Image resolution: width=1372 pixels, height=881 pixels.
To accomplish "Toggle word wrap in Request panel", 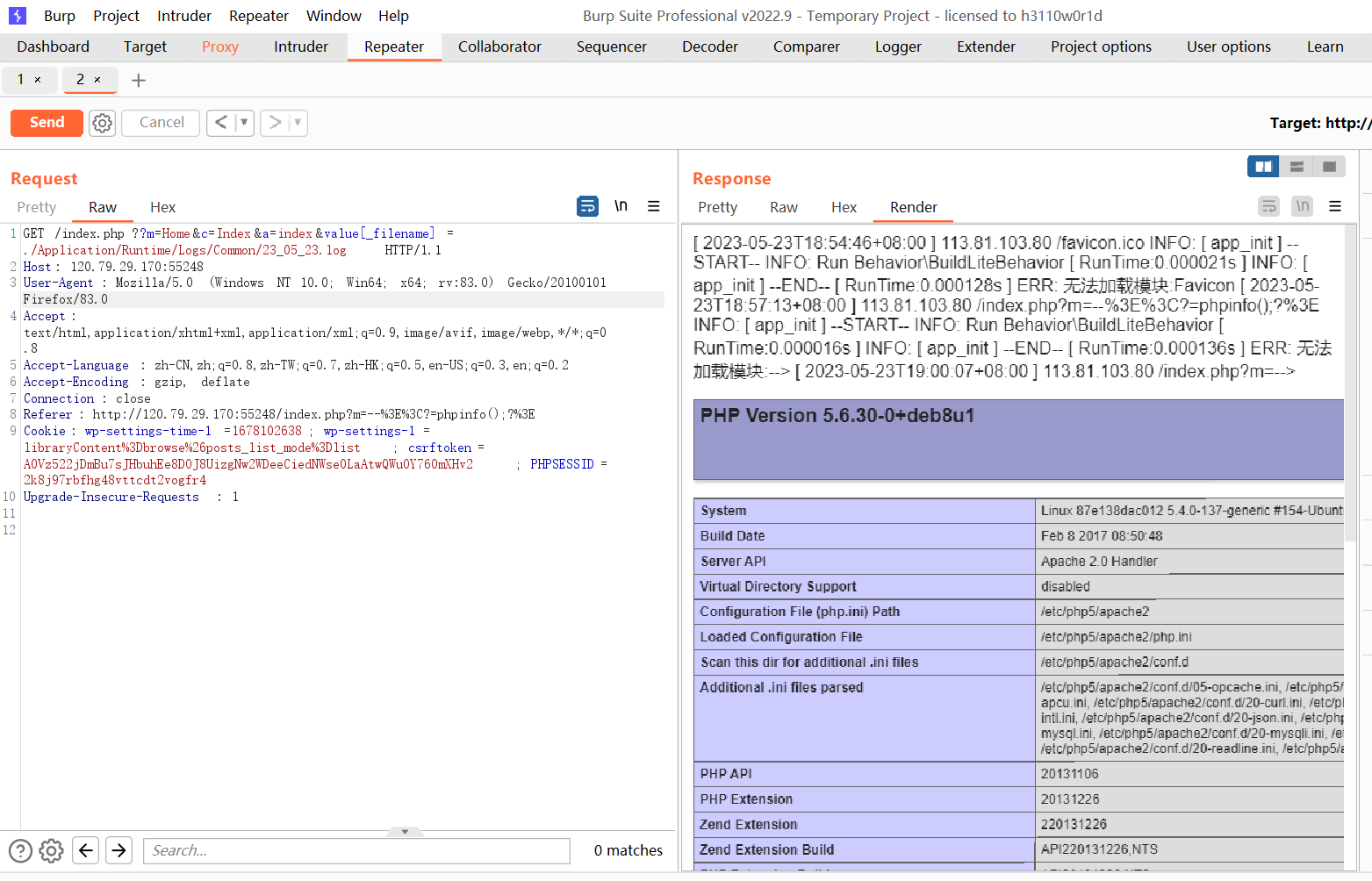I will pos(587,206).
